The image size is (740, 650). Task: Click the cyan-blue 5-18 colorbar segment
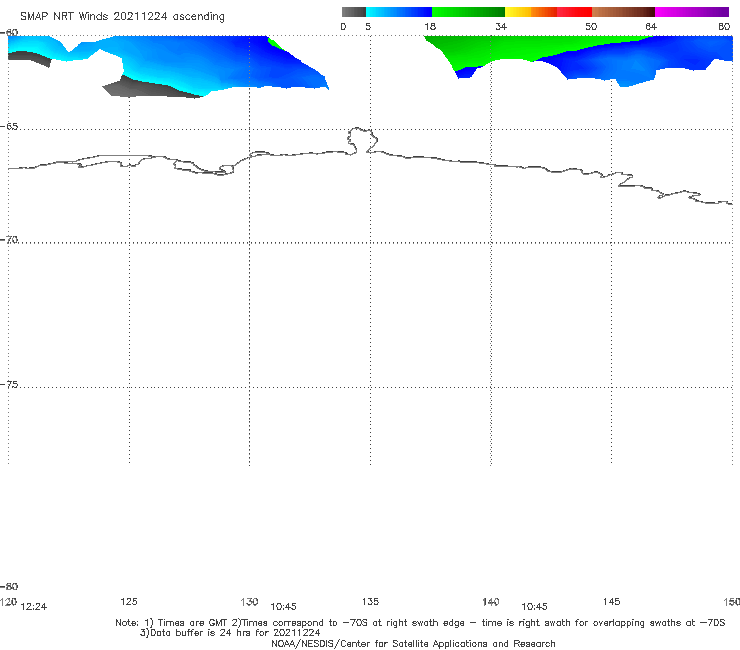pyautogui.click(x=399, y=12)
